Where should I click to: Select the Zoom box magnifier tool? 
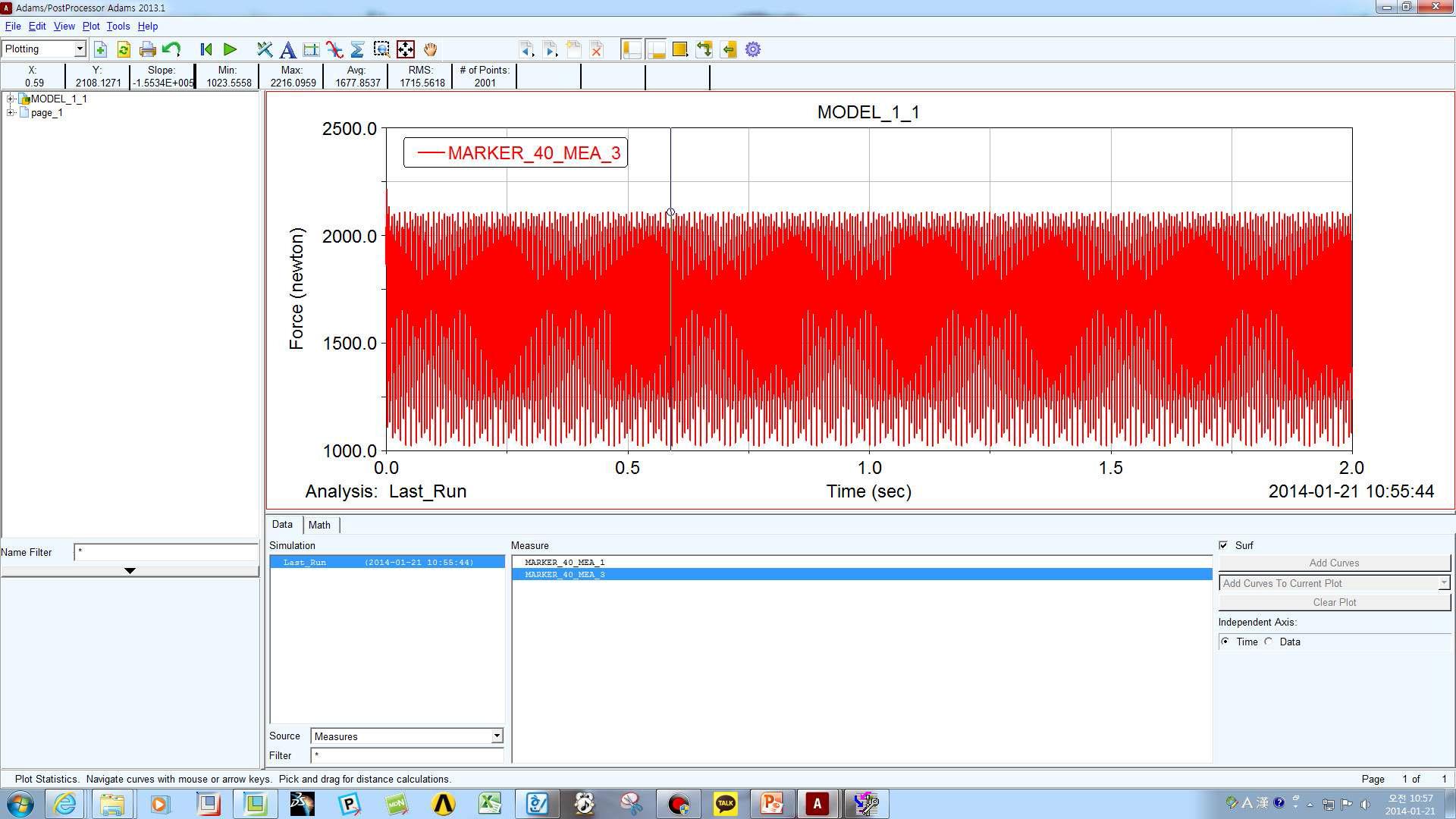point(381,50)
